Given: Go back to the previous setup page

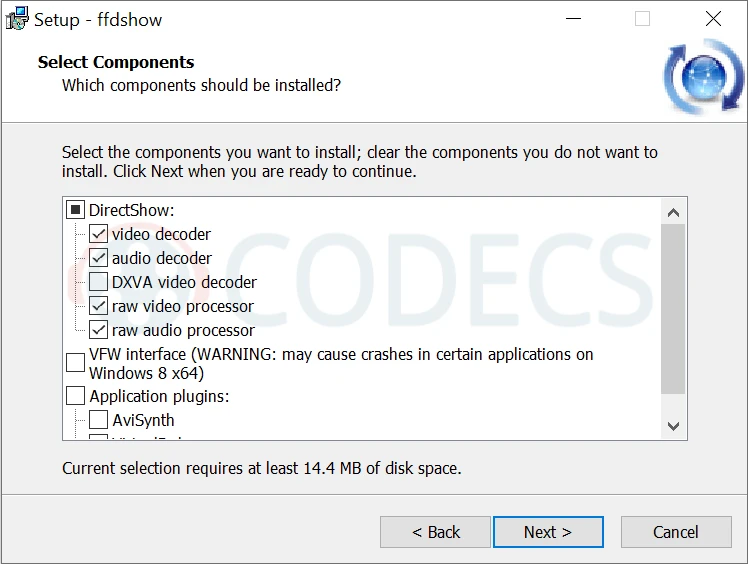Looking at the screenshot, I should [x=435, y=532].
